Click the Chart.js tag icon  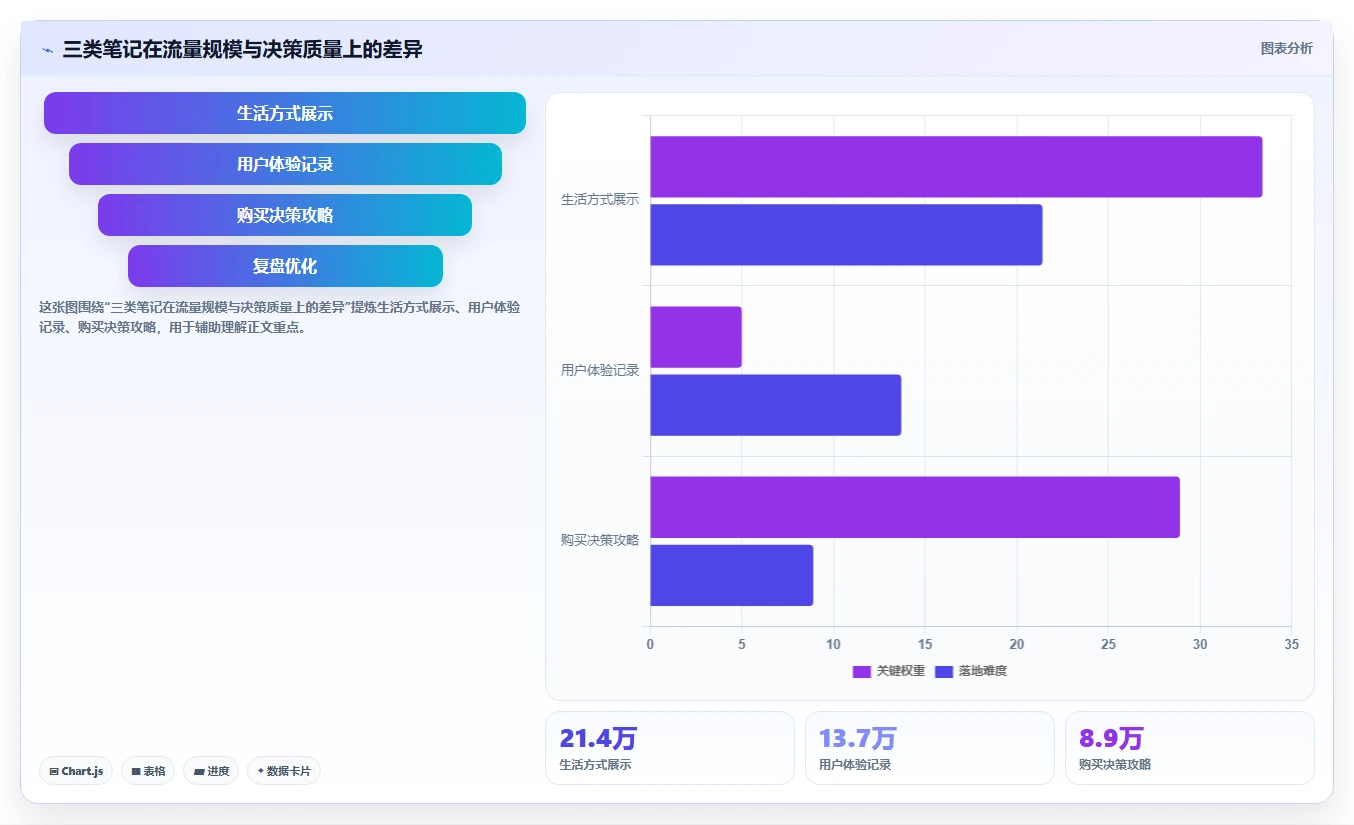click(x=54, y=771)
